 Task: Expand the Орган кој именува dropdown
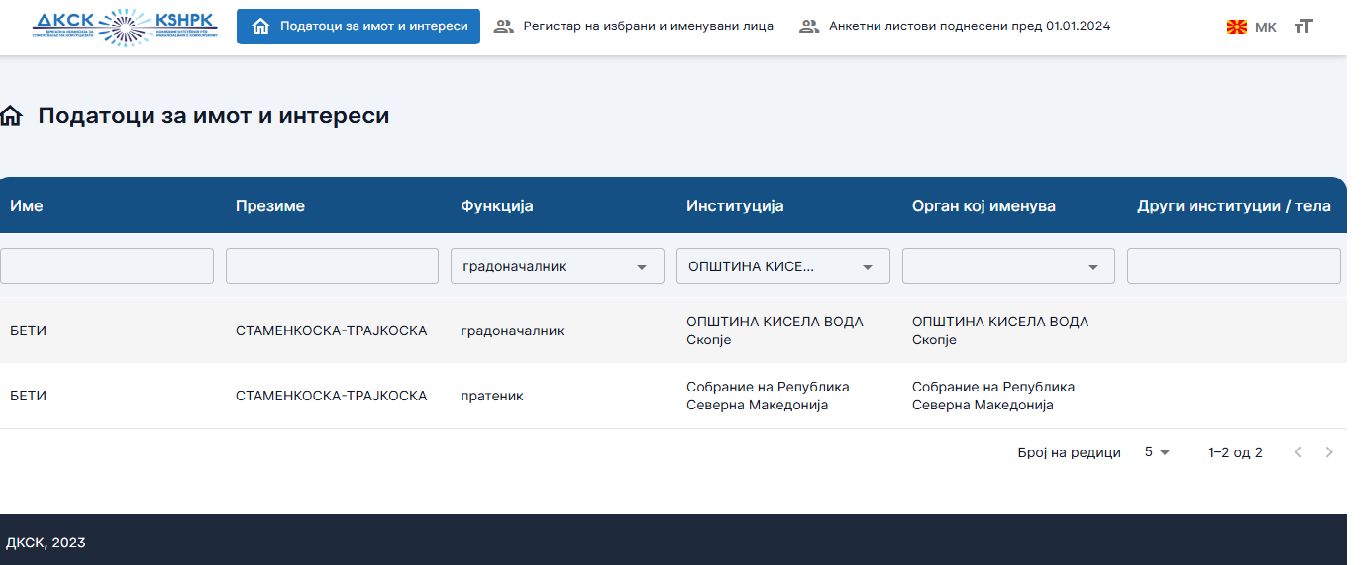click(1093, 267)
